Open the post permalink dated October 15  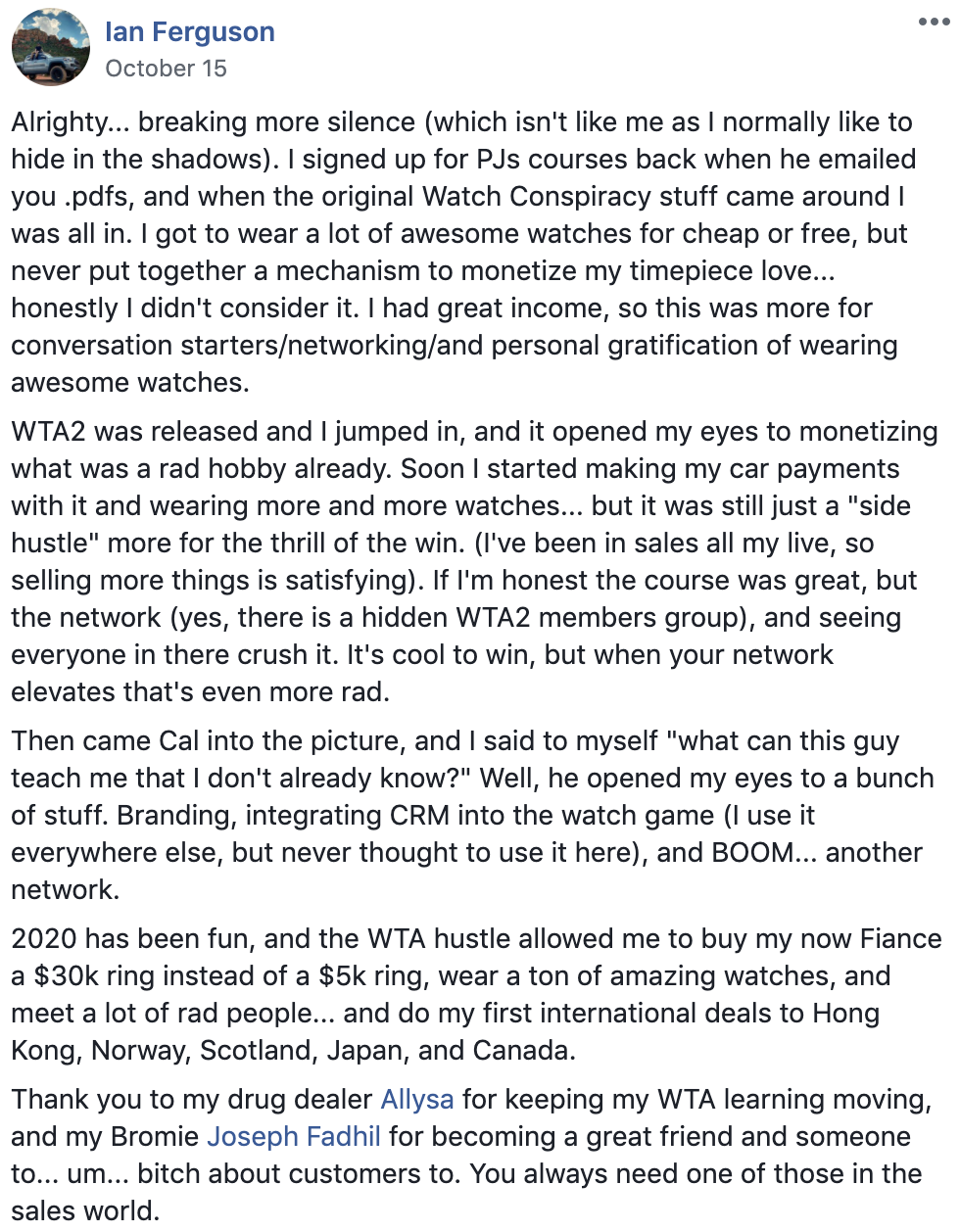[x=166, y=69]
